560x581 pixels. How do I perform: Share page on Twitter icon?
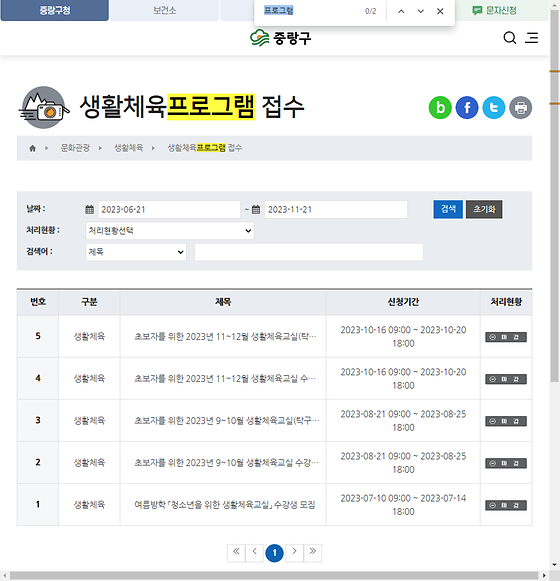coord(494,108)
